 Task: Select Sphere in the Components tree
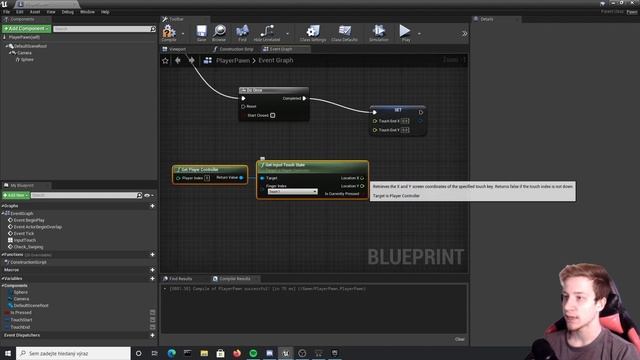click(27, 60)
